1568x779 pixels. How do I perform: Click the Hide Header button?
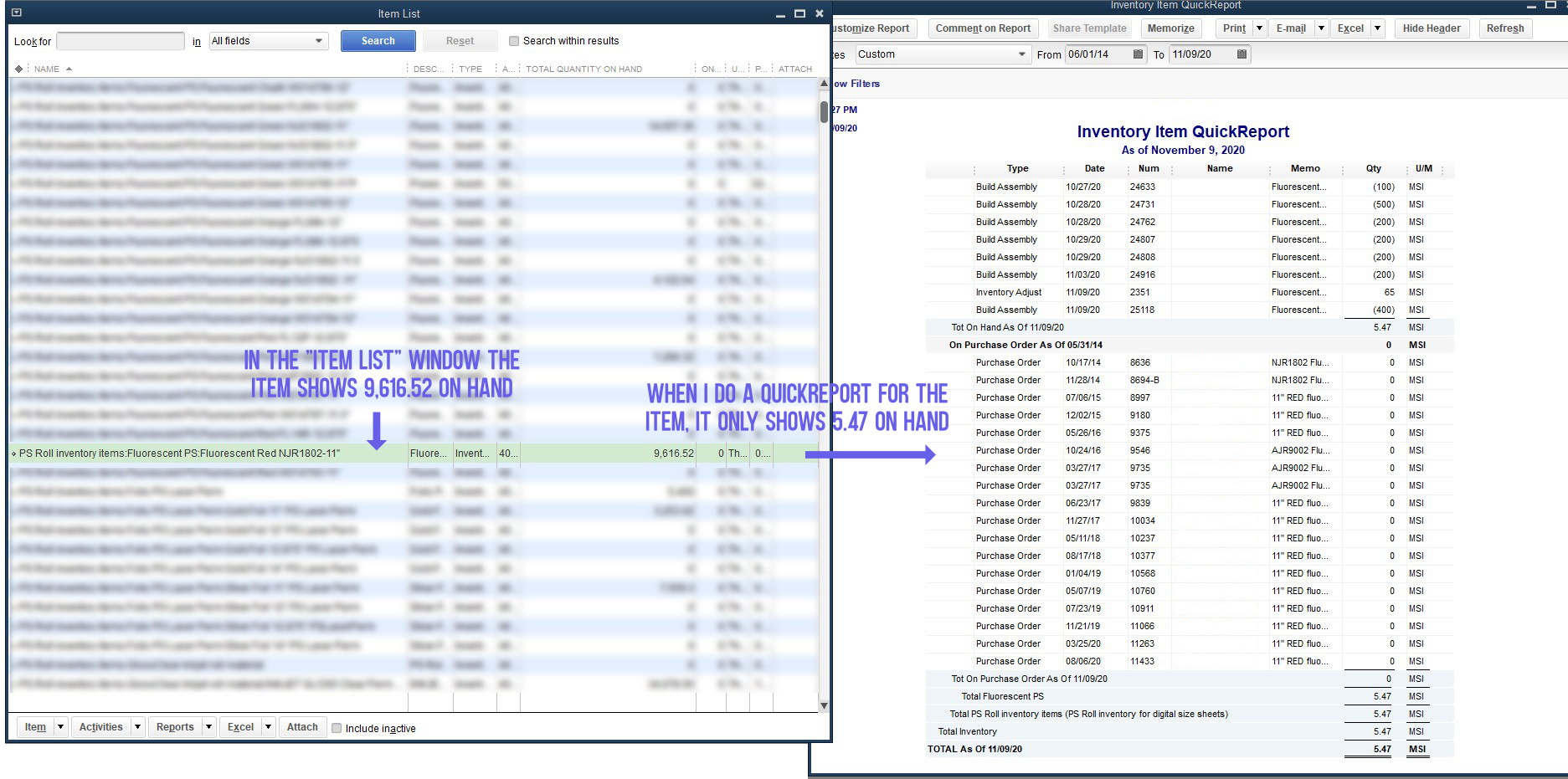click(x=1432, y=28)
